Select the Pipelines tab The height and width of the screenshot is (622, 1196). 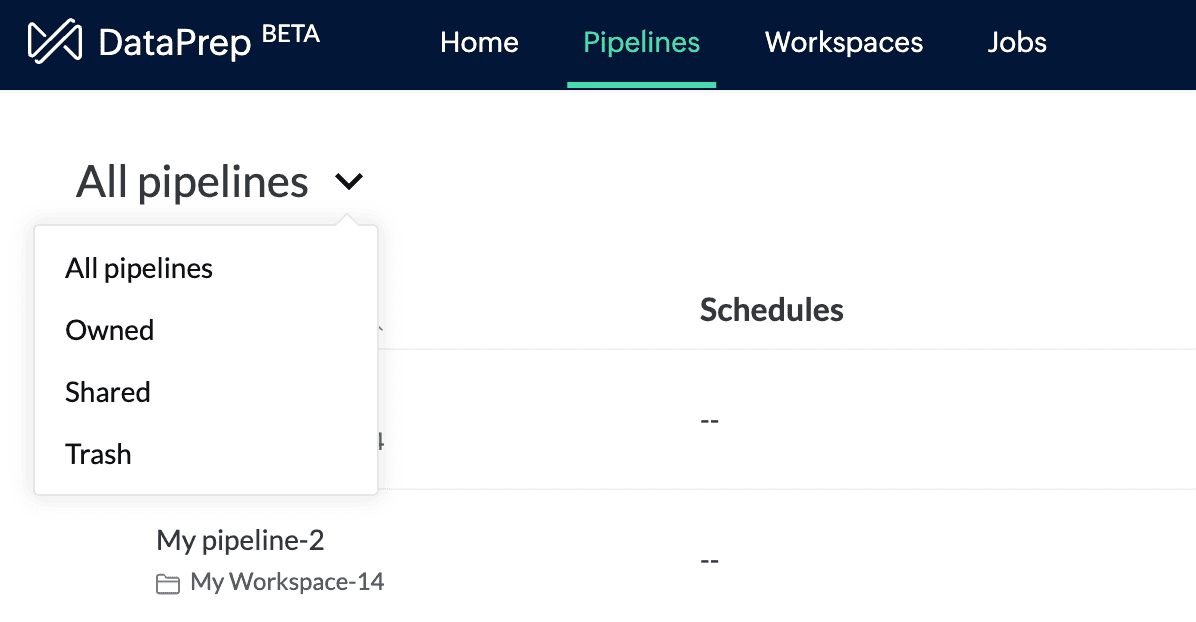click(x=641, y=42)
